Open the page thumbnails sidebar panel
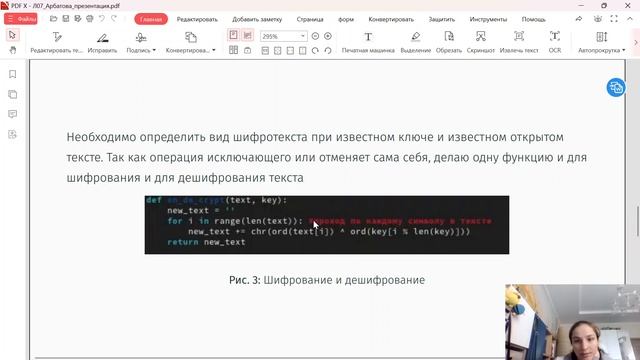Screen dimensions: 640x360 coord(13,94)
